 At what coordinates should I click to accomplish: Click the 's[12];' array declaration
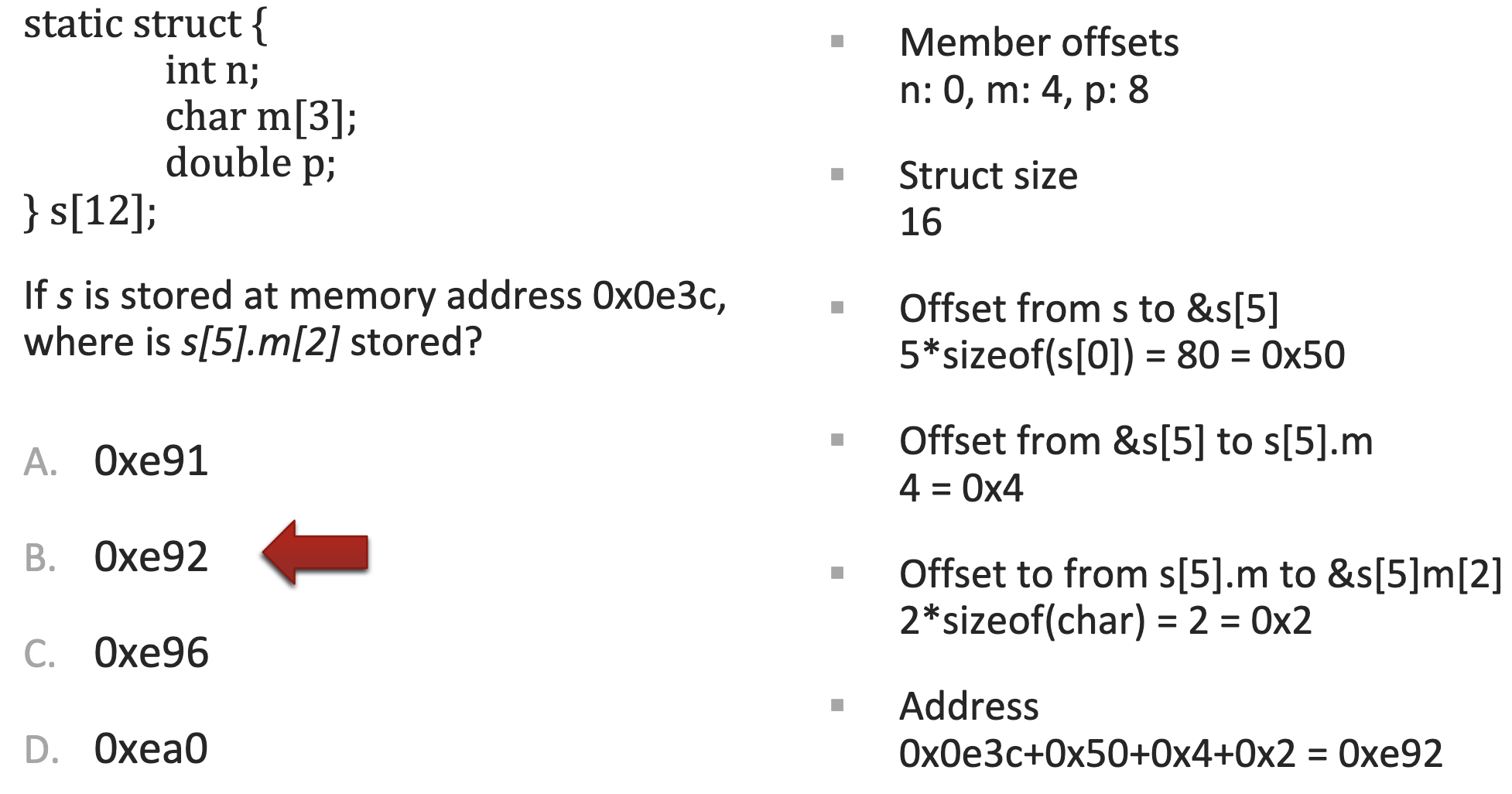point(102,210)
